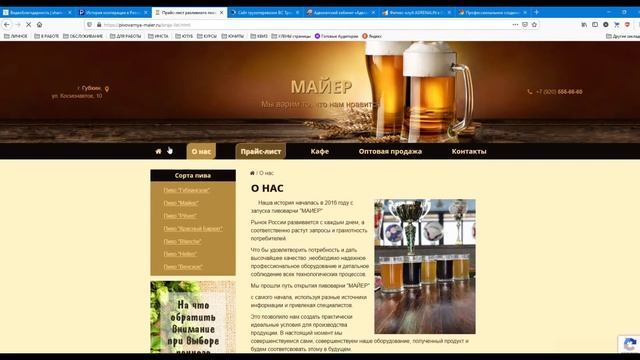The width and height of the screenshot is (640, 360).
Task: Open the 'ЛИЧНОЕ' bookmarks folder
Action: tap(16, 36)
